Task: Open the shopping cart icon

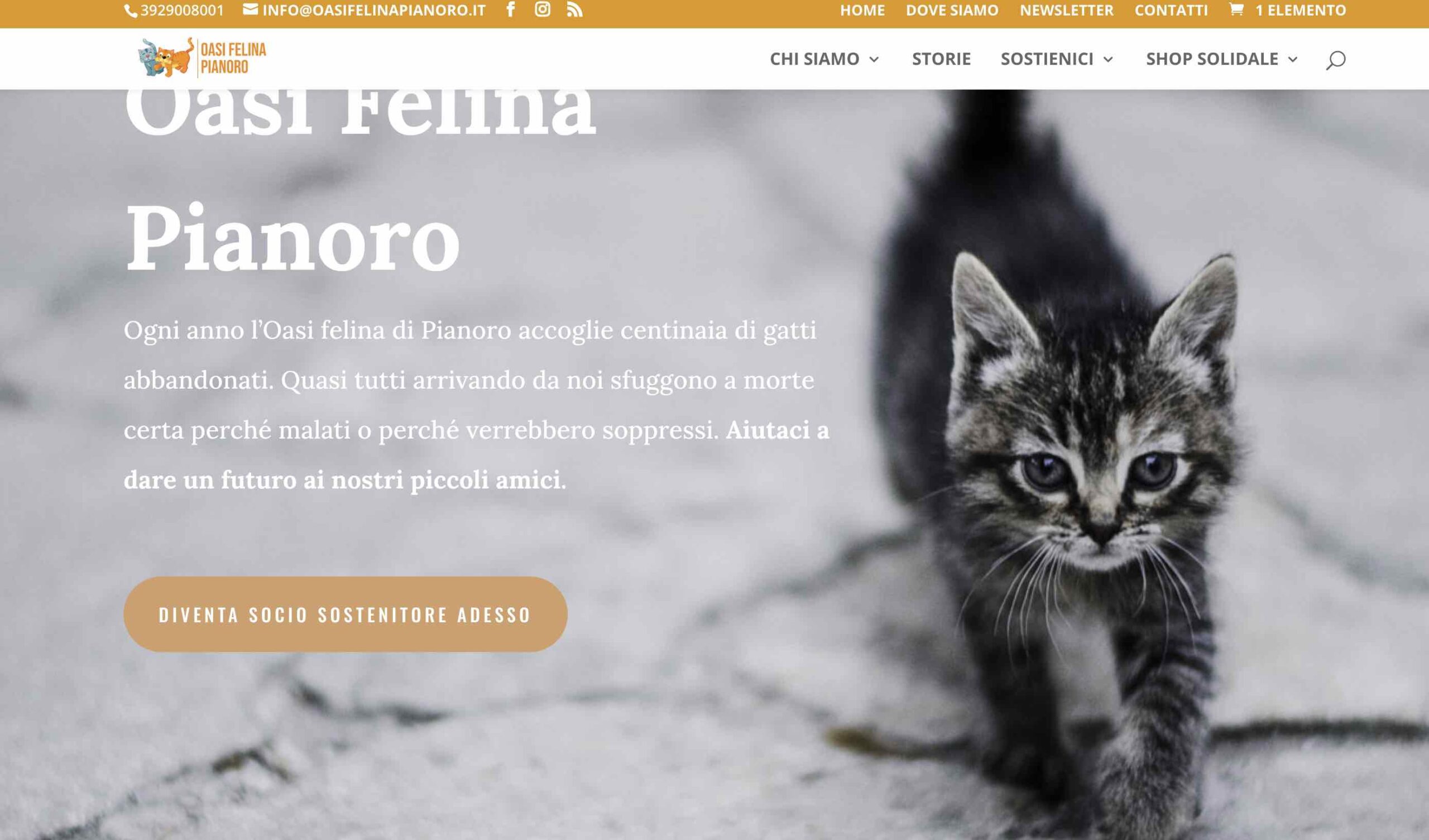Action: coord(1236,9)
